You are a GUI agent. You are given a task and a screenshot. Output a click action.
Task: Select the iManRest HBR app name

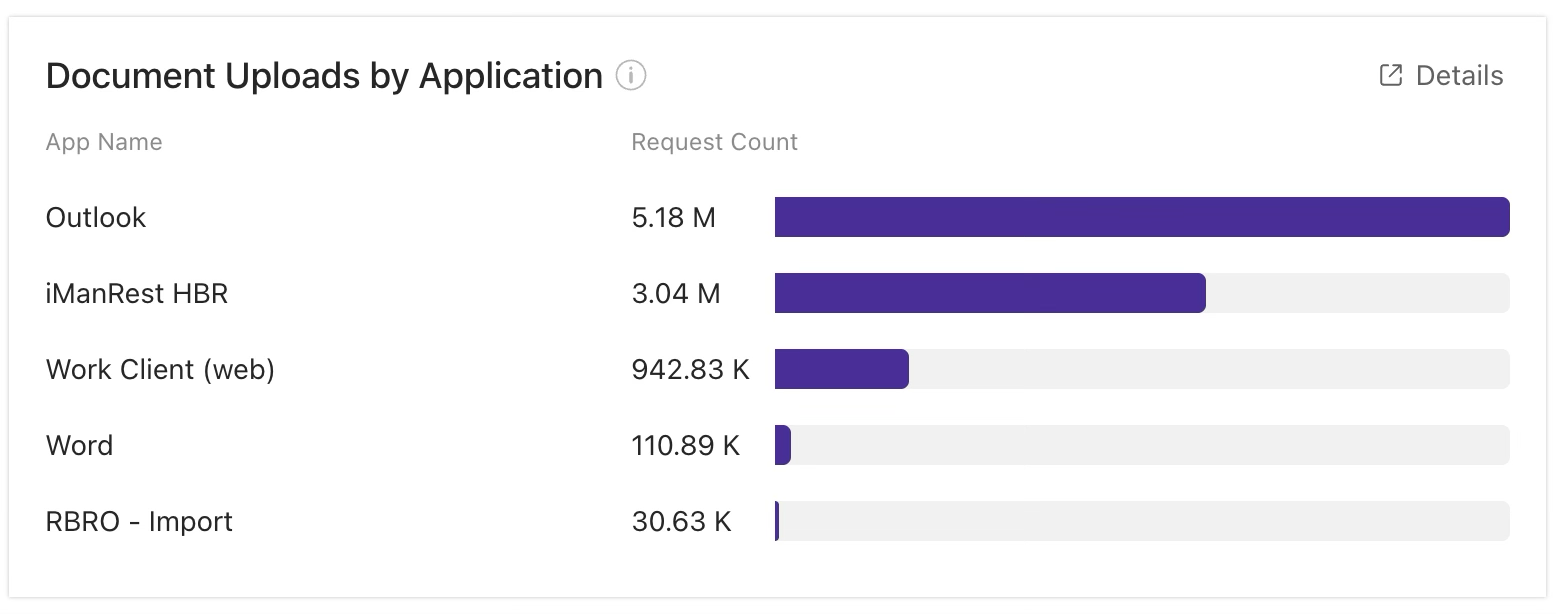coord(137,293)
